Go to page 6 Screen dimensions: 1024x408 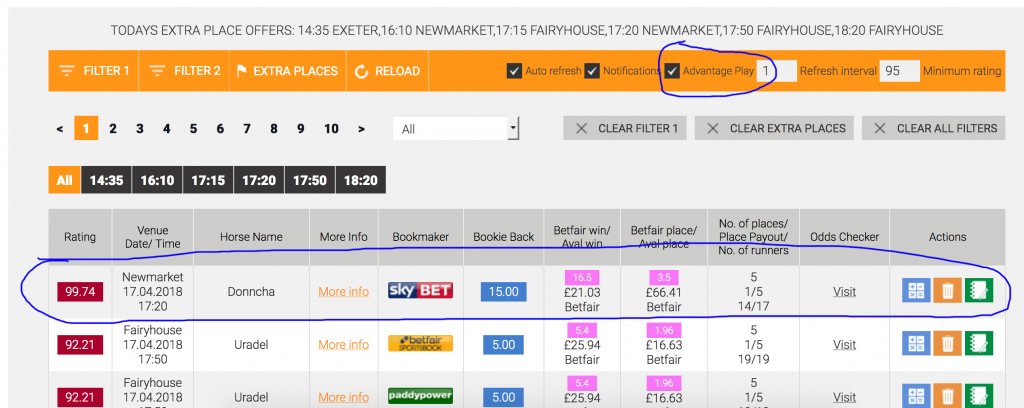tap(220, 129)
